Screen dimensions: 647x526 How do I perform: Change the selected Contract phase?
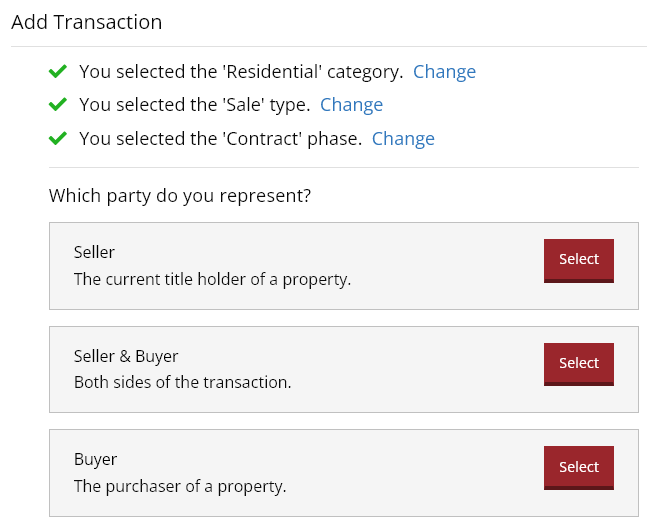(x=403, y=139)
